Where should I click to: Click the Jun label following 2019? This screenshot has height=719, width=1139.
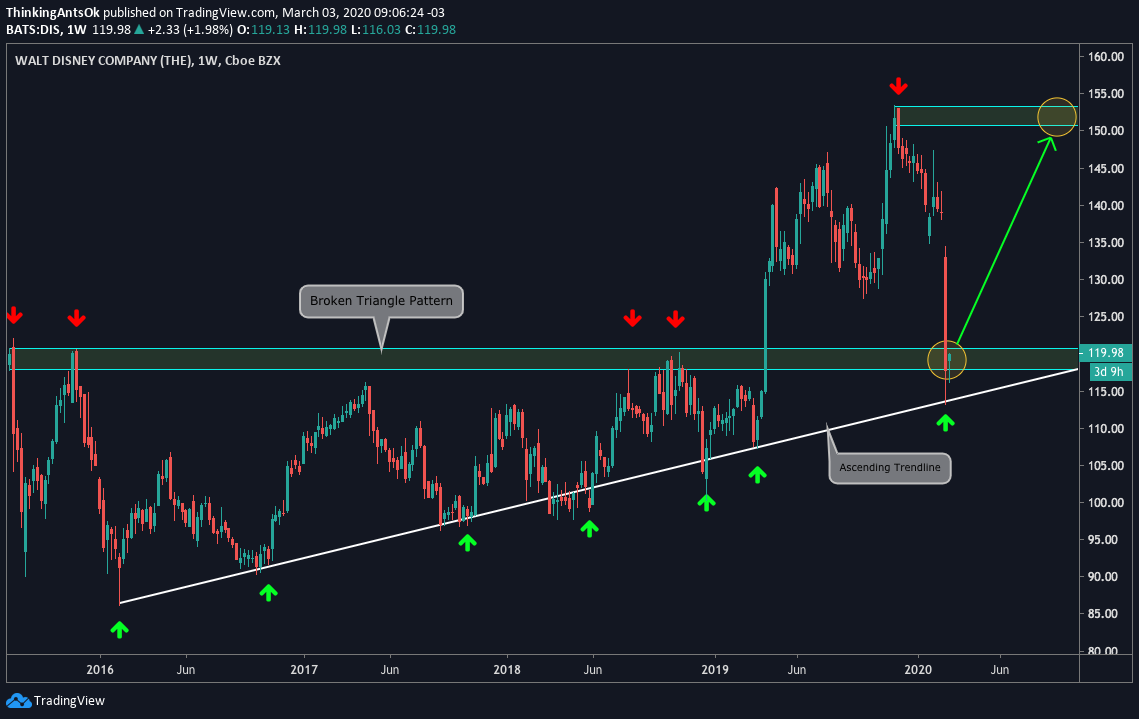(x=797, y=670)
